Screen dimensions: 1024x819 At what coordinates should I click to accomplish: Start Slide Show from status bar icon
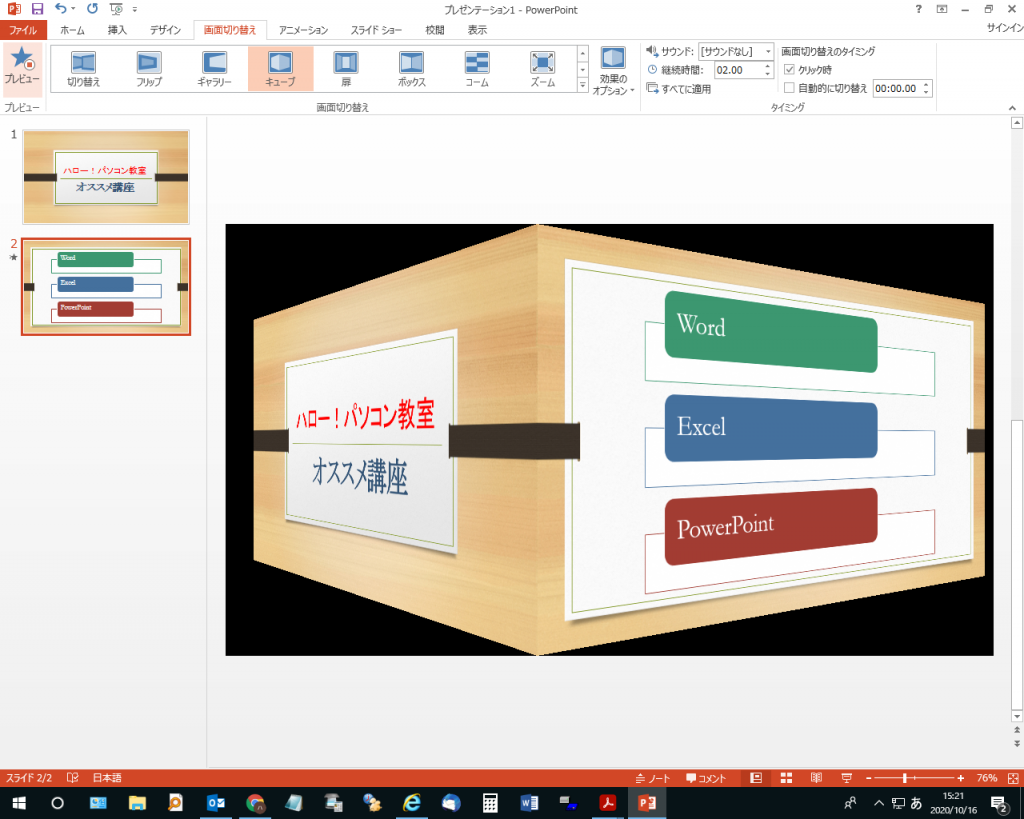[846, 778]
